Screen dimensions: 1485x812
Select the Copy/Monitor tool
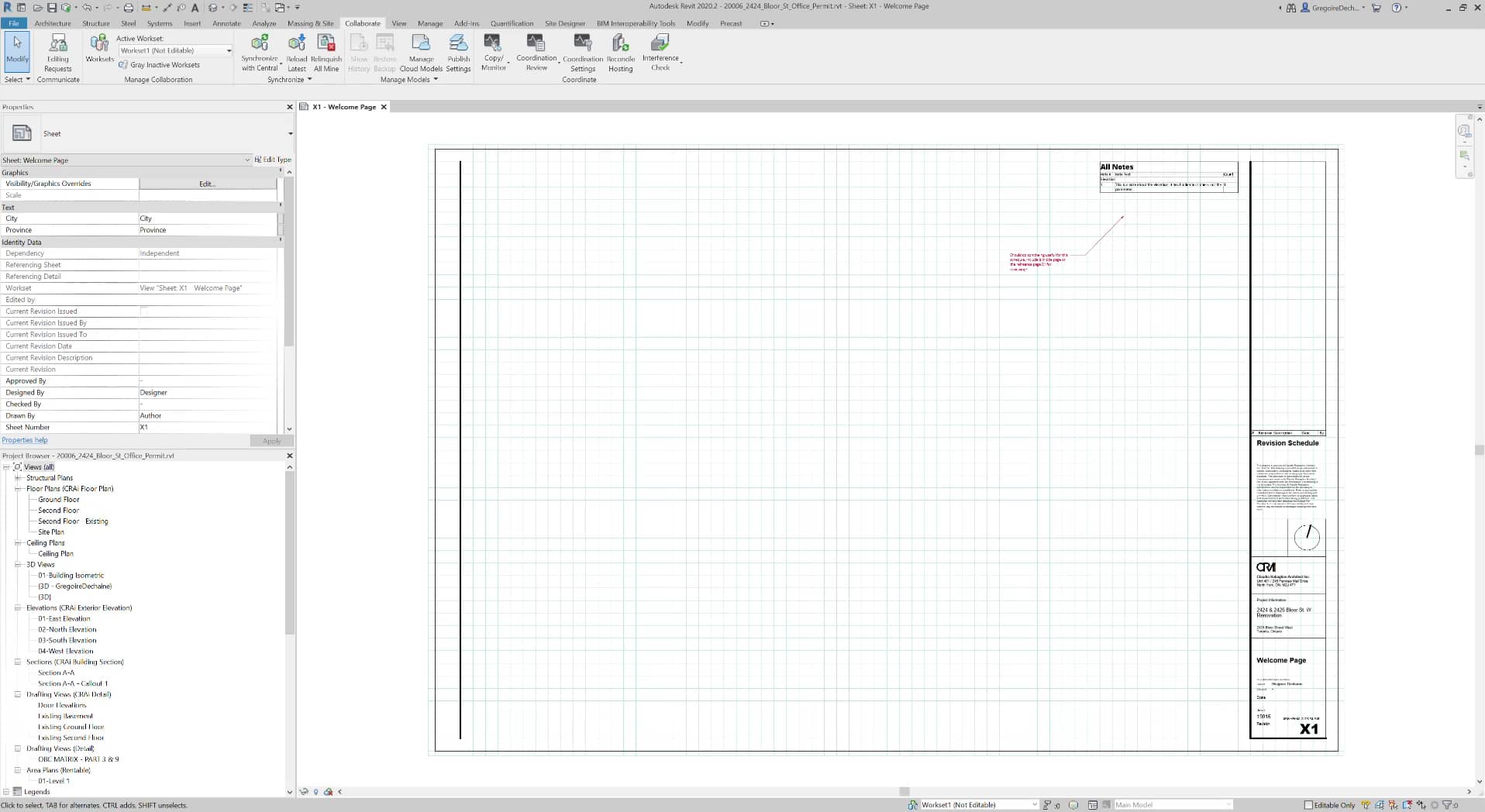tap(494, 52)
